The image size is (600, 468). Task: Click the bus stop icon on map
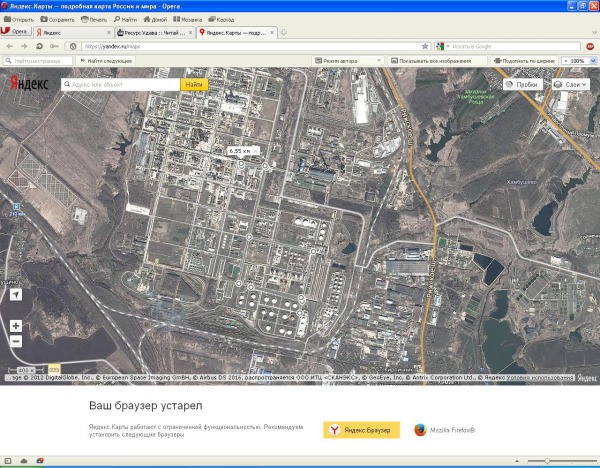click(x=16, y=207)
